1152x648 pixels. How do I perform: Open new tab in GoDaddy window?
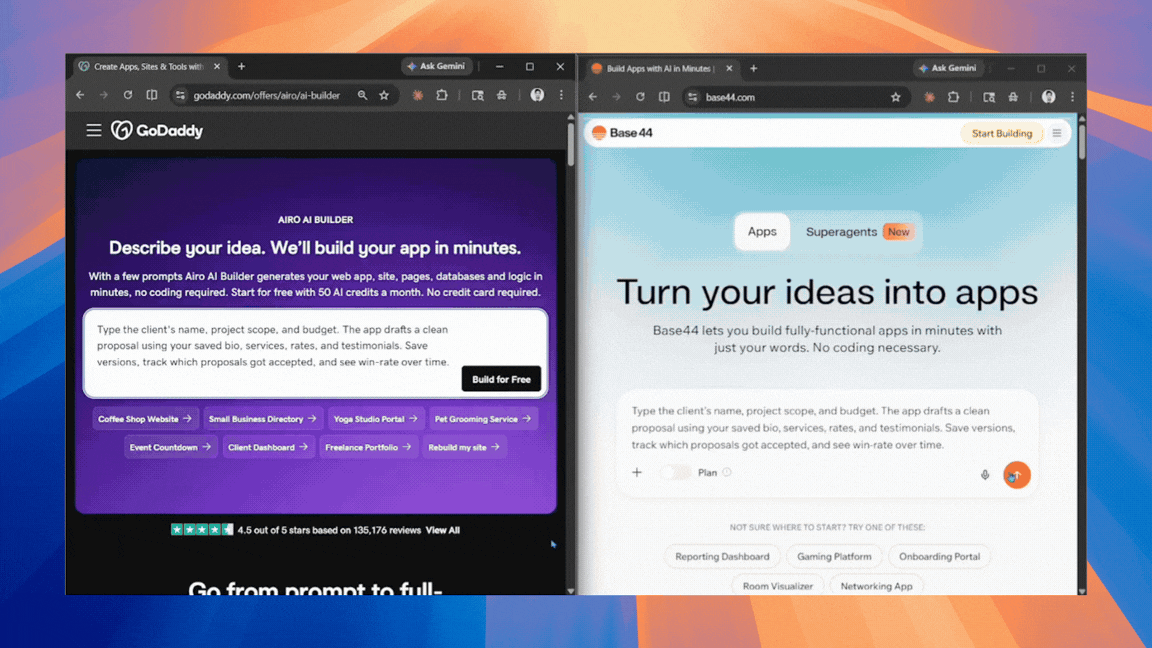point(241,67)
